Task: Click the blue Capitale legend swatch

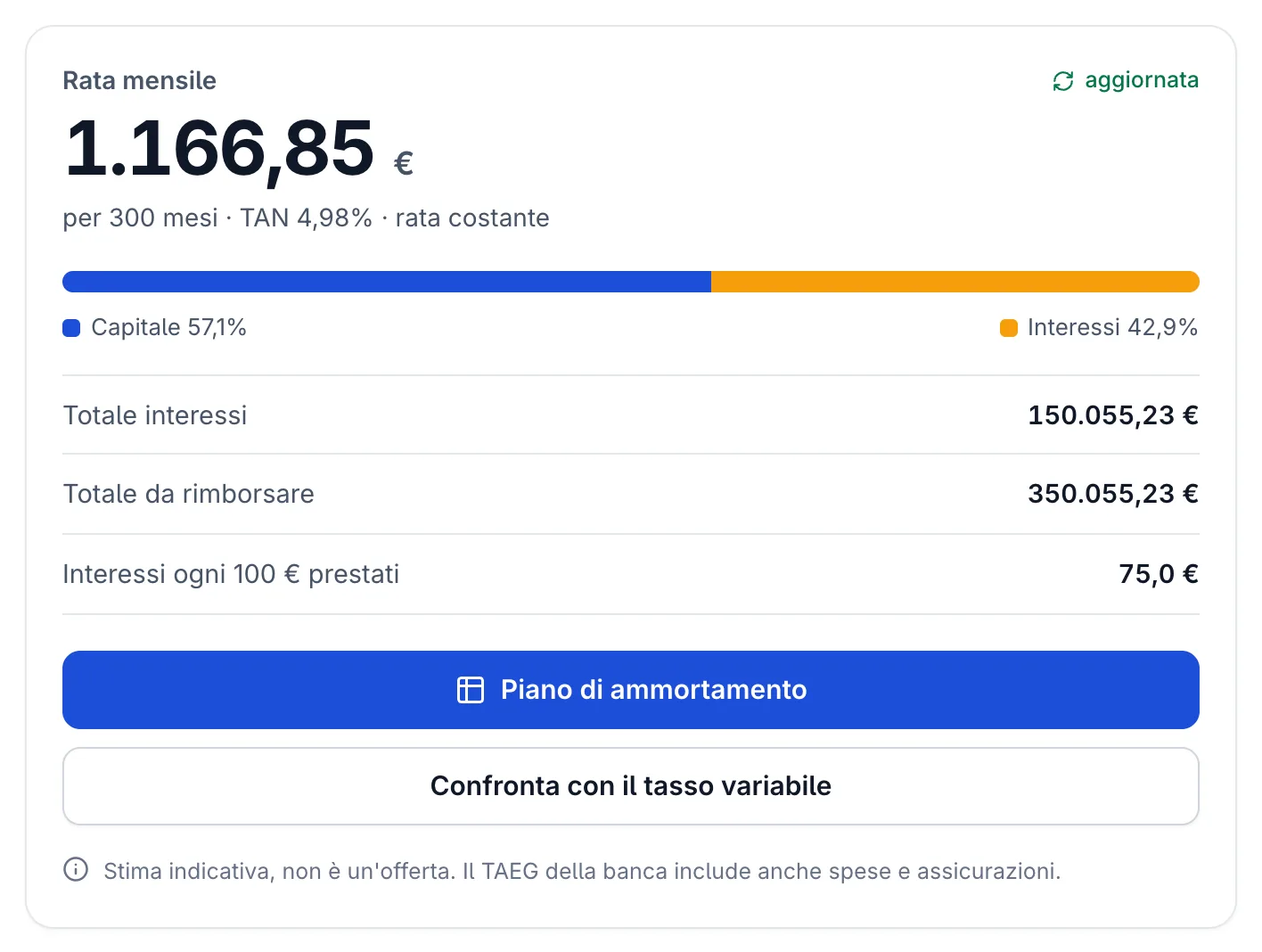Action: point(71,328)
